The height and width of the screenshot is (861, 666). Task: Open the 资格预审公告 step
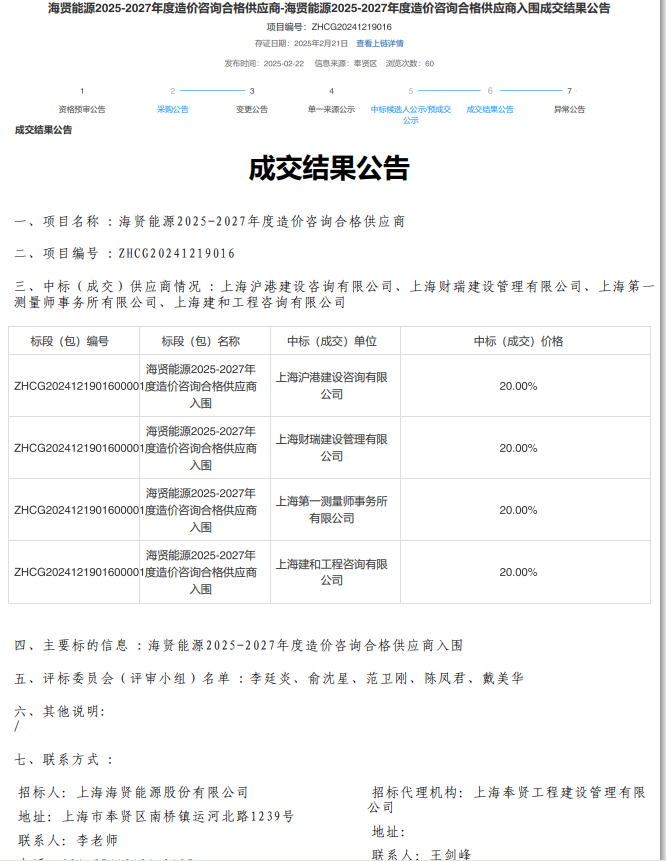coord(82,109)
